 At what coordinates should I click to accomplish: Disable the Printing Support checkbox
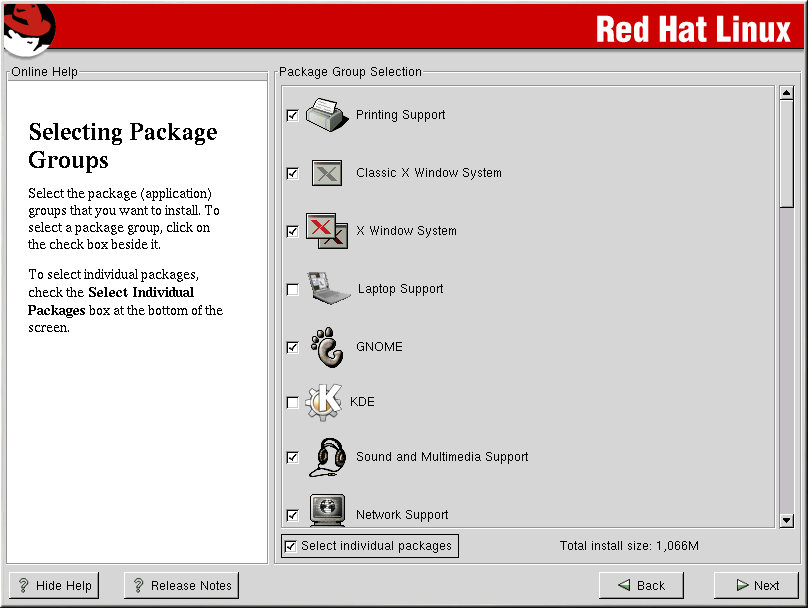(x=292, y=116)
